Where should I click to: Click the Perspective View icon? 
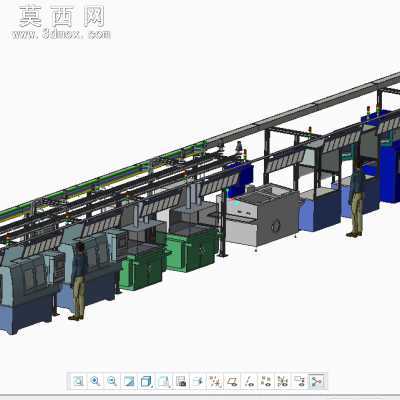point(199,381)
